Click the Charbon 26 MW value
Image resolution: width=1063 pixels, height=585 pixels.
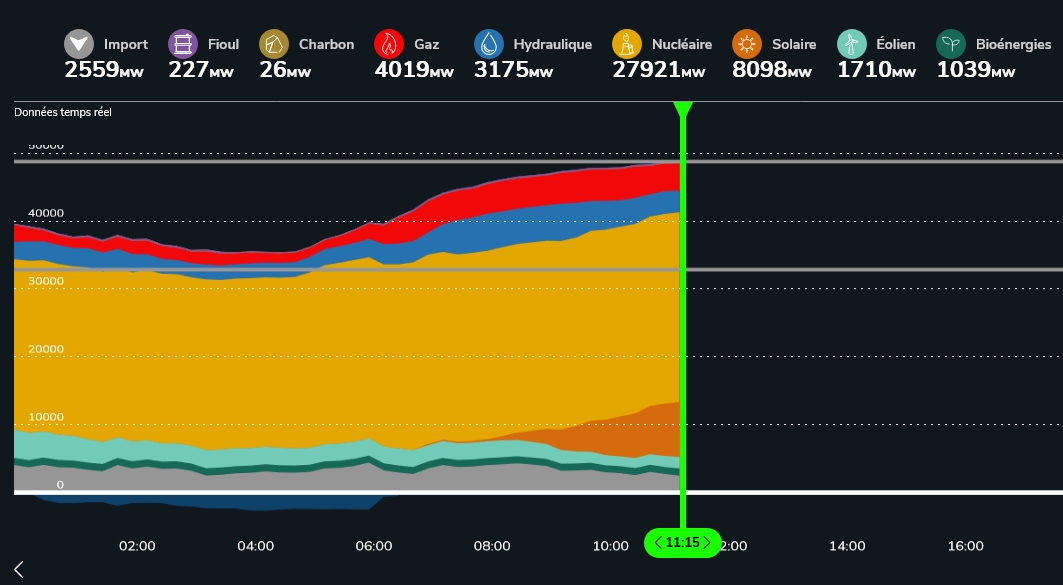pyautogui.click(x=285, y=70)
